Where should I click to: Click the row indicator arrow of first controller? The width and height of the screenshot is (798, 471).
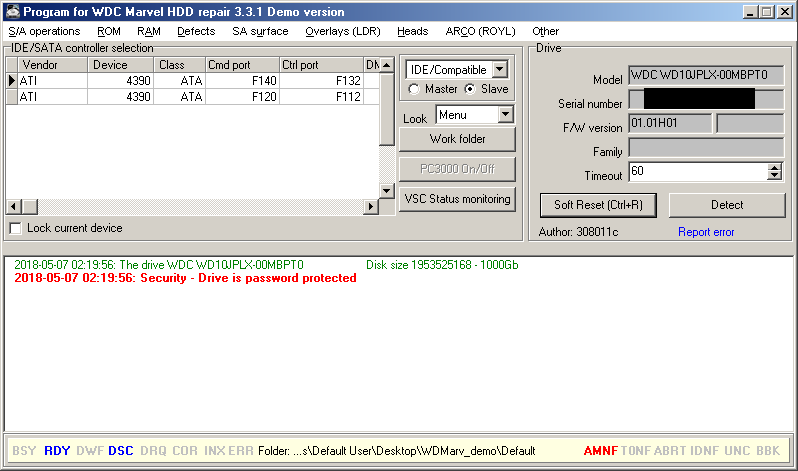(x=12, y=81)
